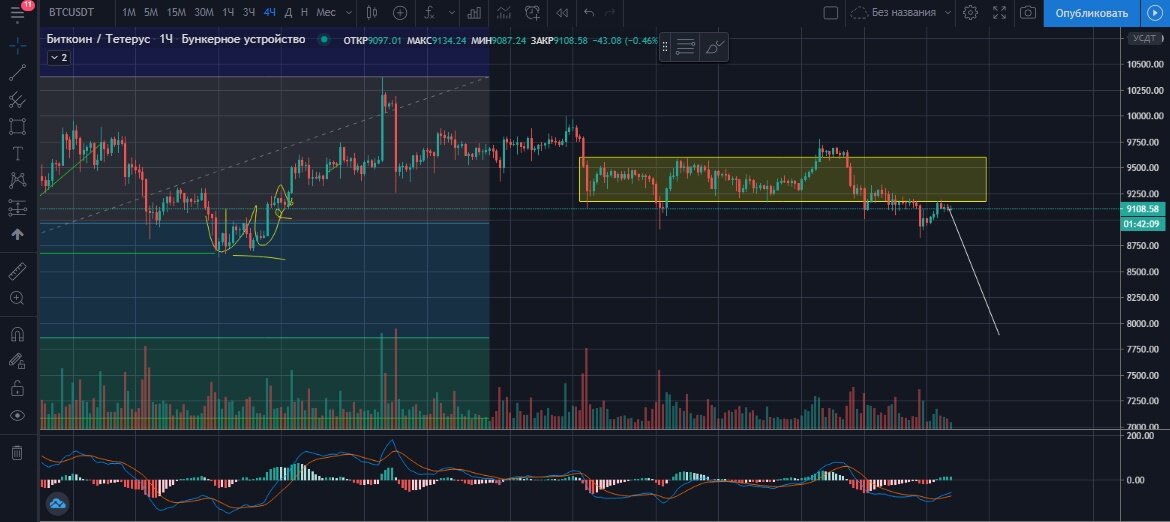The width and height of the screenshot is (1170, 522).
Task: Select the 15М timeframe
Action: pos(176,13)
